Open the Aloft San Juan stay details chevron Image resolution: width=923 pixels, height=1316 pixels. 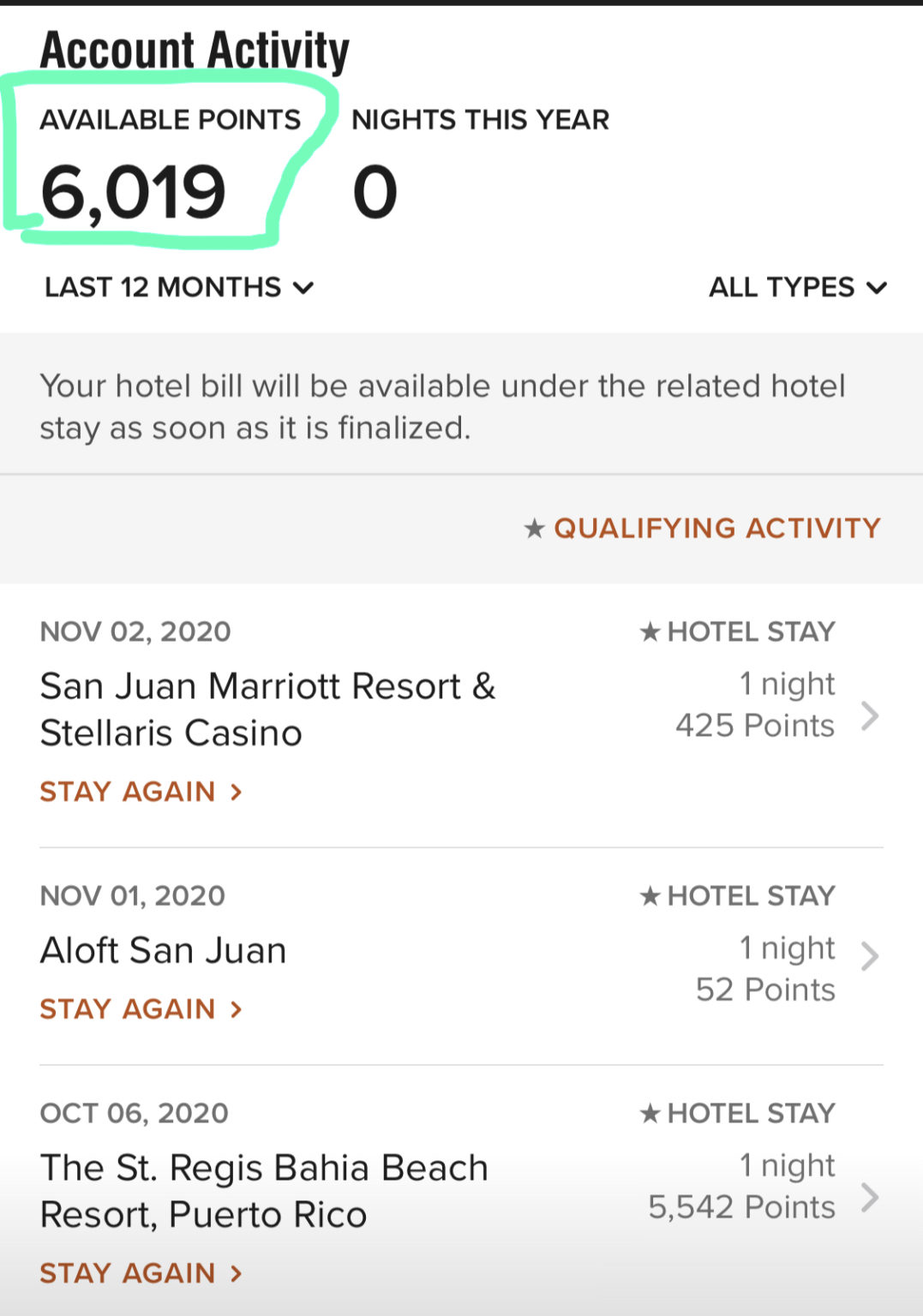(870, 955)
